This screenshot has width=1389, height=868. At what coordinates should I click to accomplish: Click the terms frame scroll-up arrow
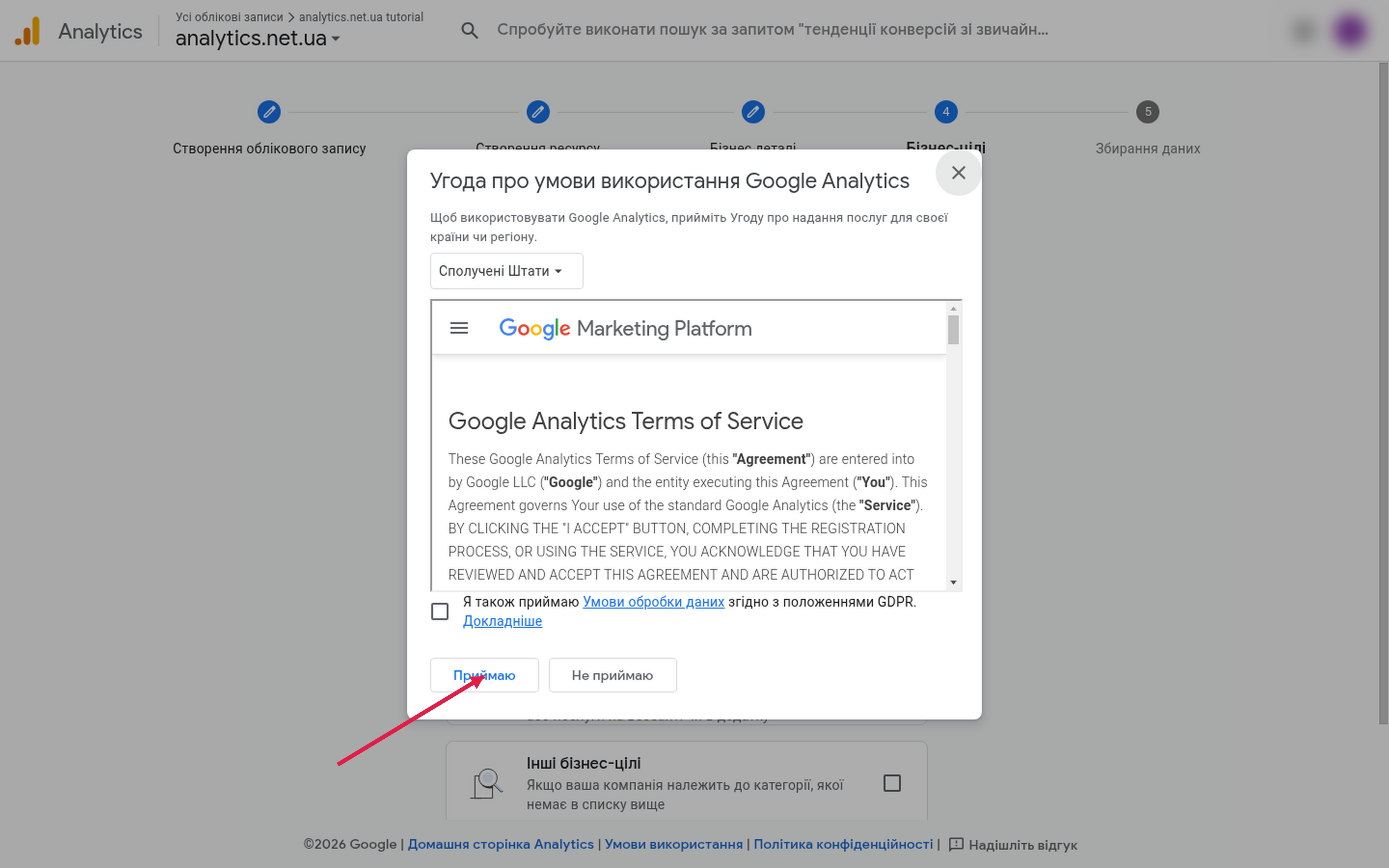[x=953, y=309]
